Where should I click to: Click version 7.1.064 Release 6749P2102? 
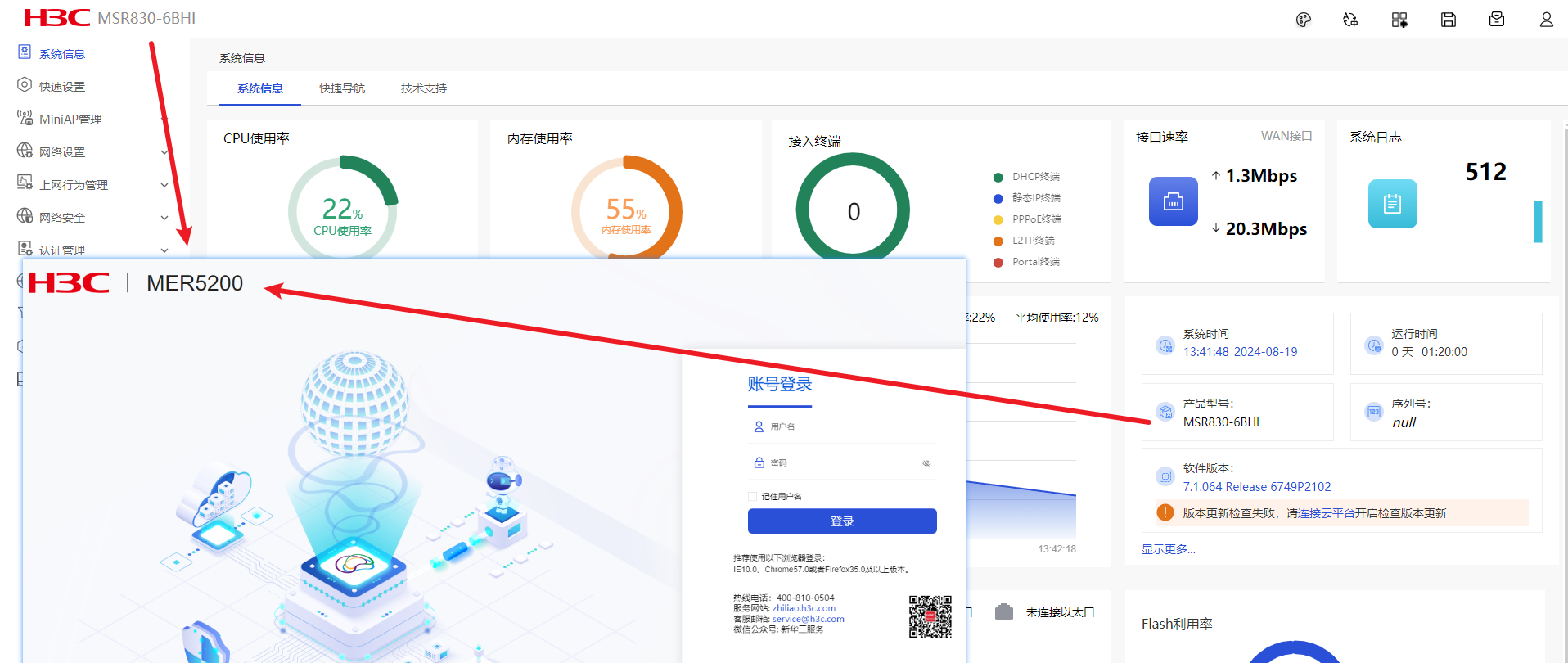(x=1257, y=487)
